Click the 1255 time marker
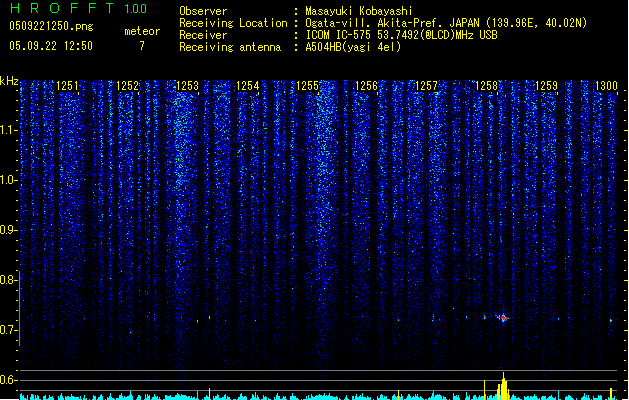The height and width of the screenshot is (400, 629). (307, 86)
